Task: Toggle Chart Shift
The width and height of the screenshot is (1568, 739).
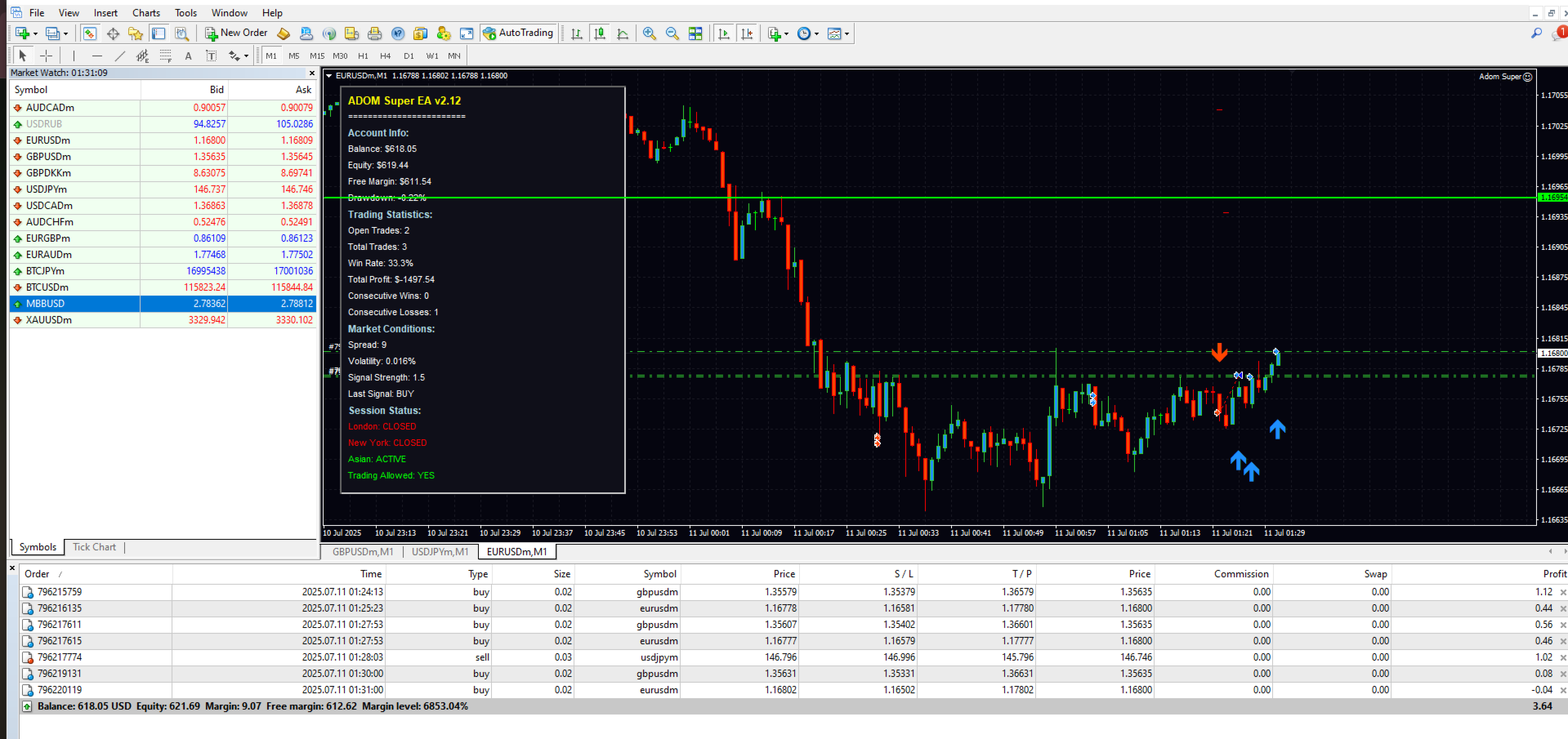Action: tap(747, 33)
